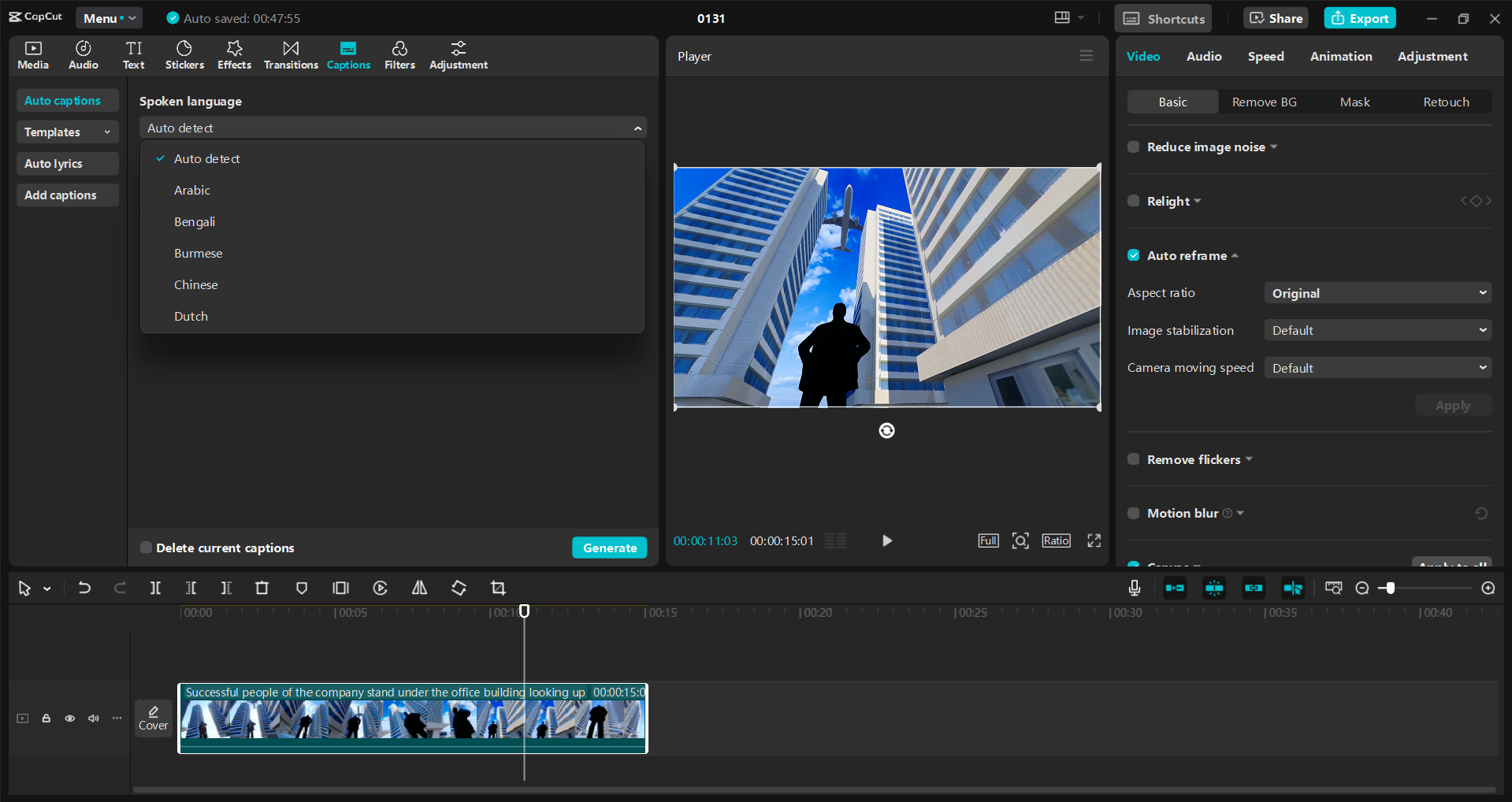The width and height of the screenshot is (1512, 802).
Task: Click the timeline zoom slider handle
Action: click(x=1391, y=589)
